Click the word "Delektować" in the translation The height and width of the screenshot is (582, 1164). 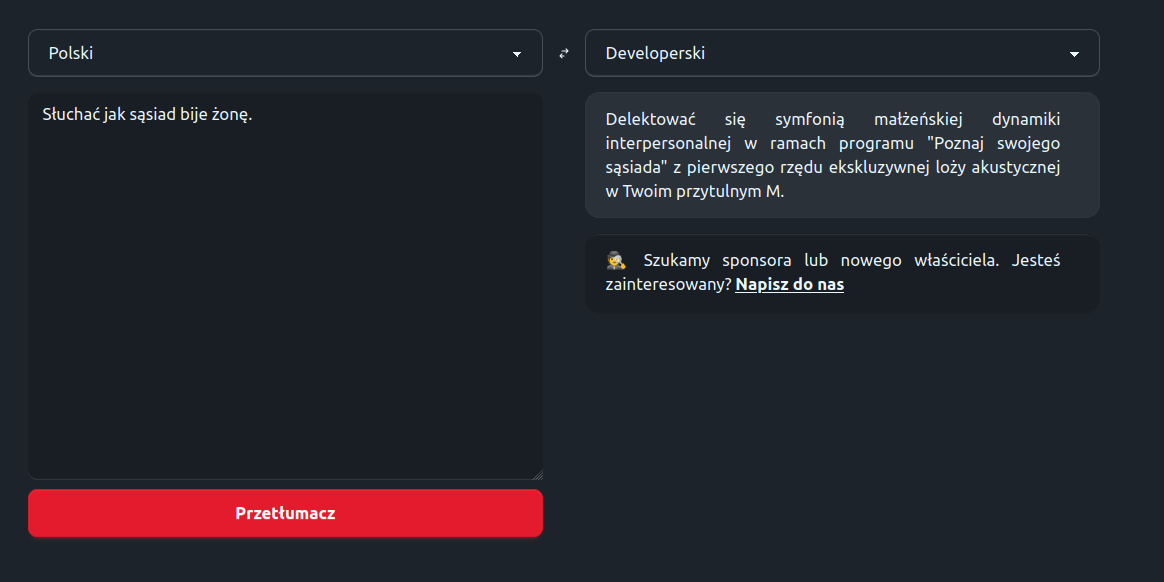(x=651, y=119)
